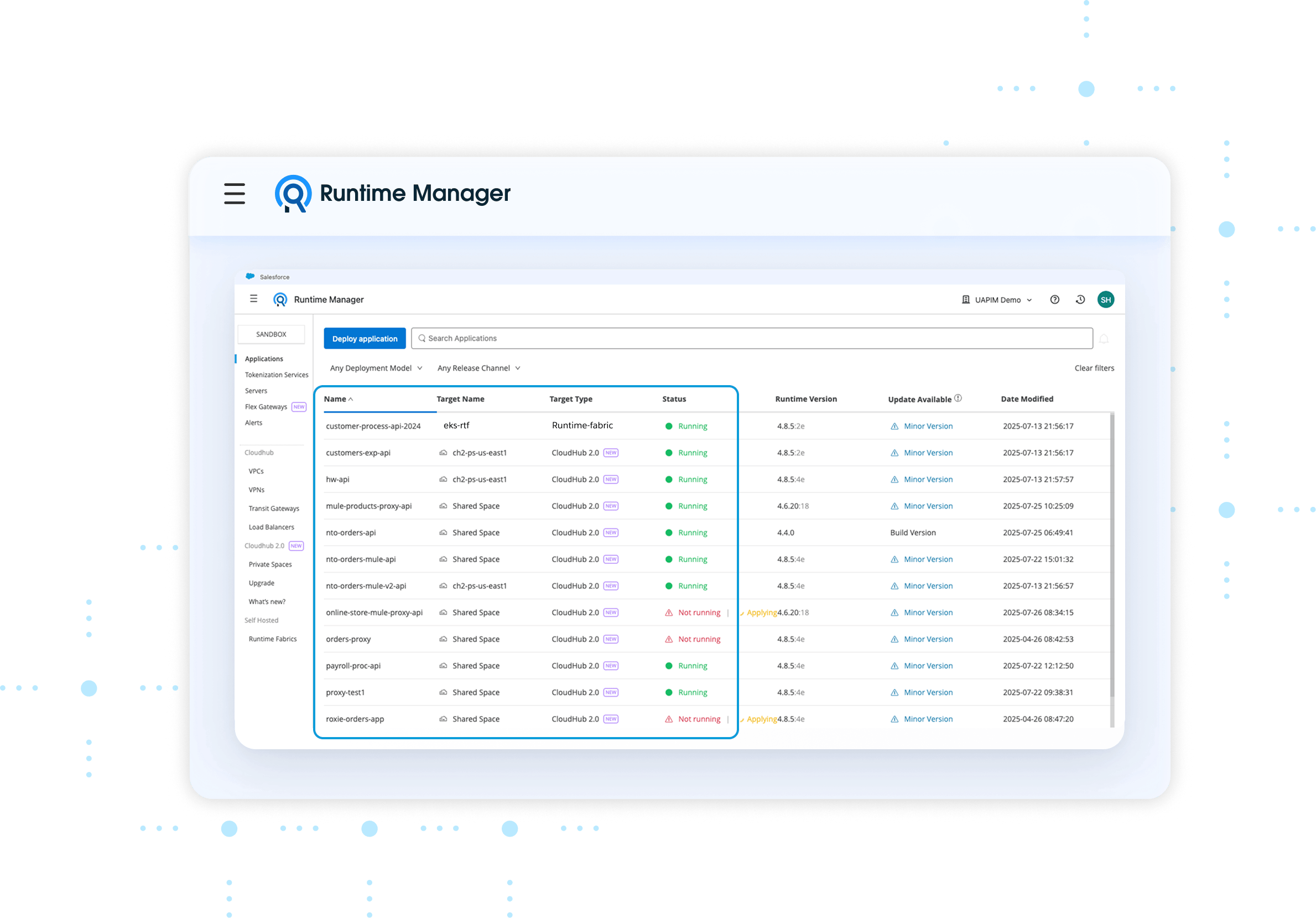Select Applications in the sidebar
Screen dimensions: 1316x918
point(264,359)
